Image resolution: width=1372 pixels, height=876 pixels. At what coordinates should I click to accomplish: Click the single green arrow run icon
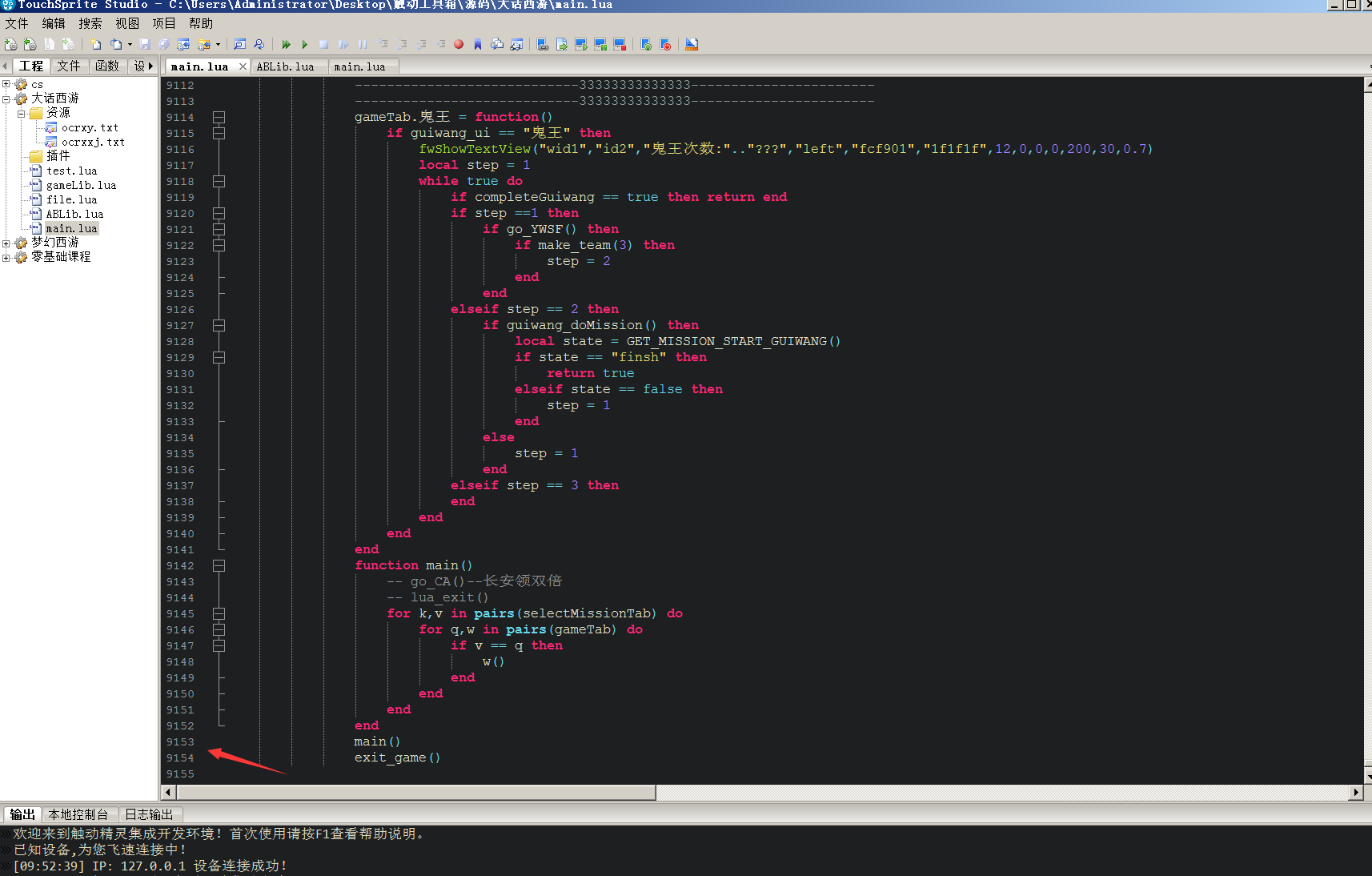[305, 44]
